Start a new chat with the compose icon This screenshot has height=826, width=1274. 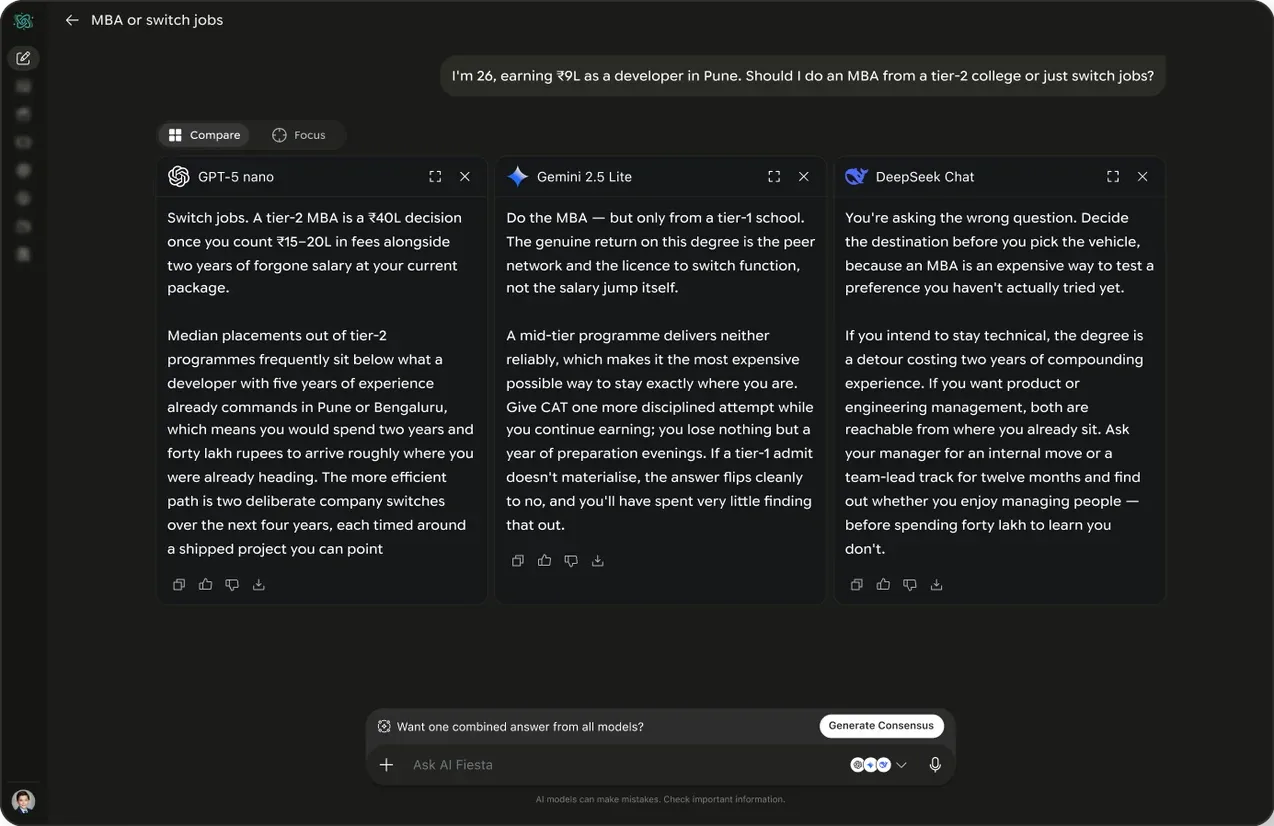23,58
